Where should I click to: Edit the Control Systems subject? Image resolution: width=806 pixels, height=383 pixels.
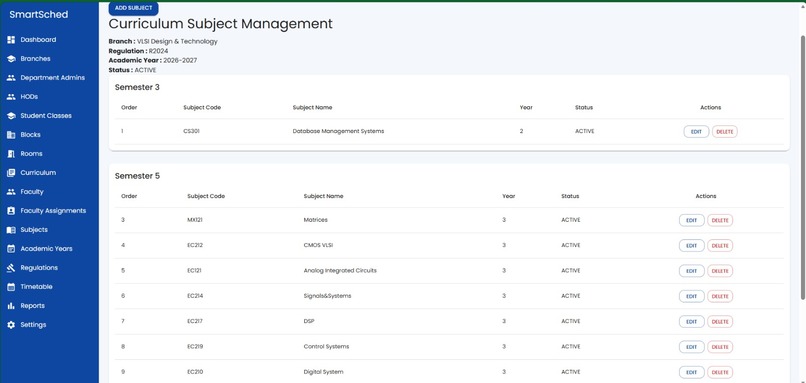coord(691,347)
